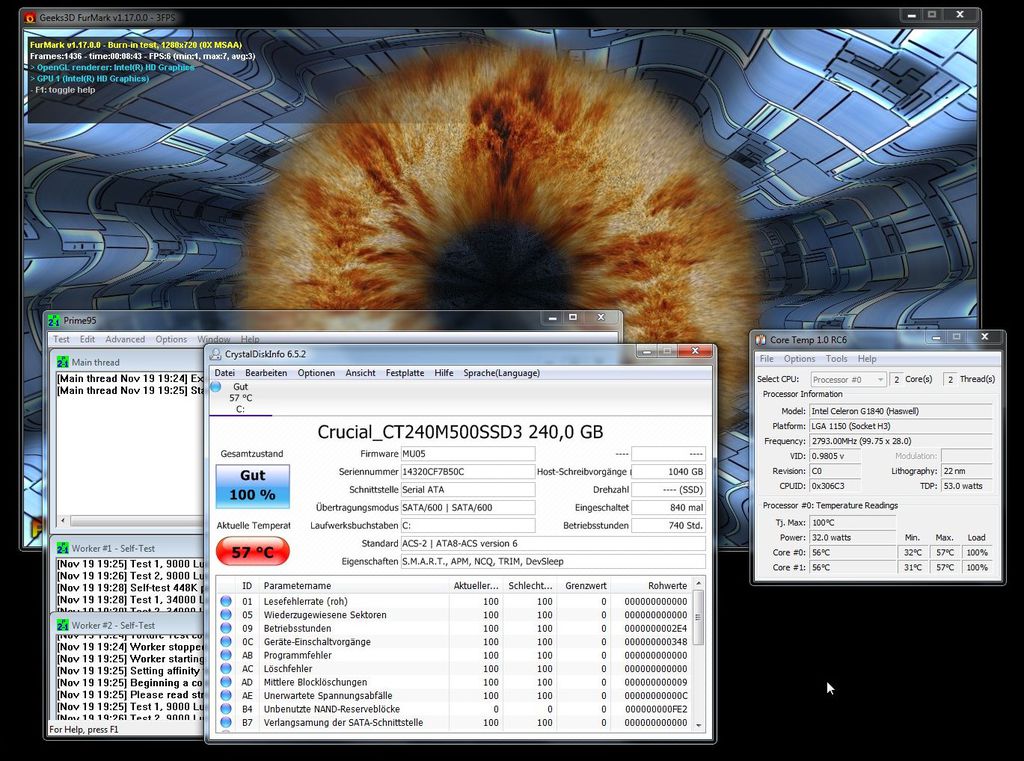
Task: Click the status dot for Verlangsamung der SATA-Schnittstelle
Action: pos(226,722)
